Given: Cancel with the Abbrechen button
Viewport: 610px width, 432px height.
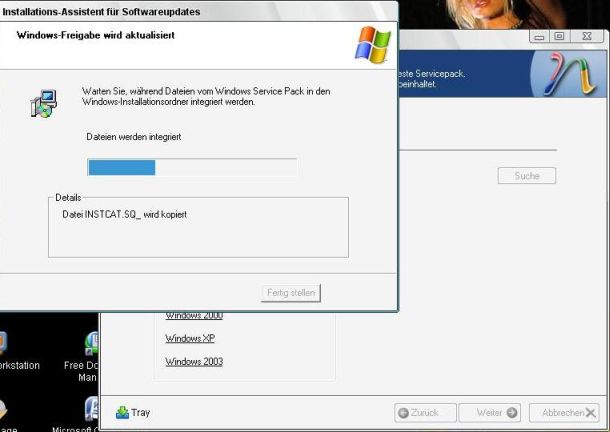Looking at the screenshot, I should 564,413.
